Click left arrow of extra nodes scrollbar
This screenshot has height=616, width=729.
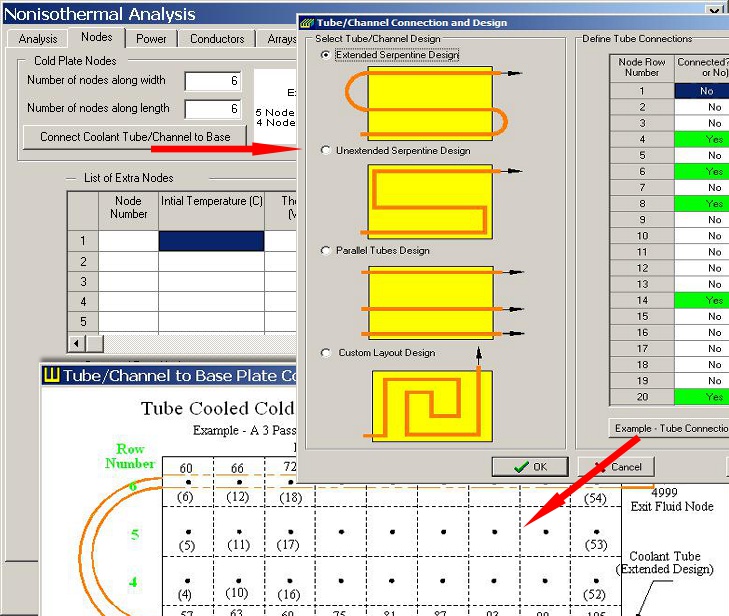click(76, 344)
